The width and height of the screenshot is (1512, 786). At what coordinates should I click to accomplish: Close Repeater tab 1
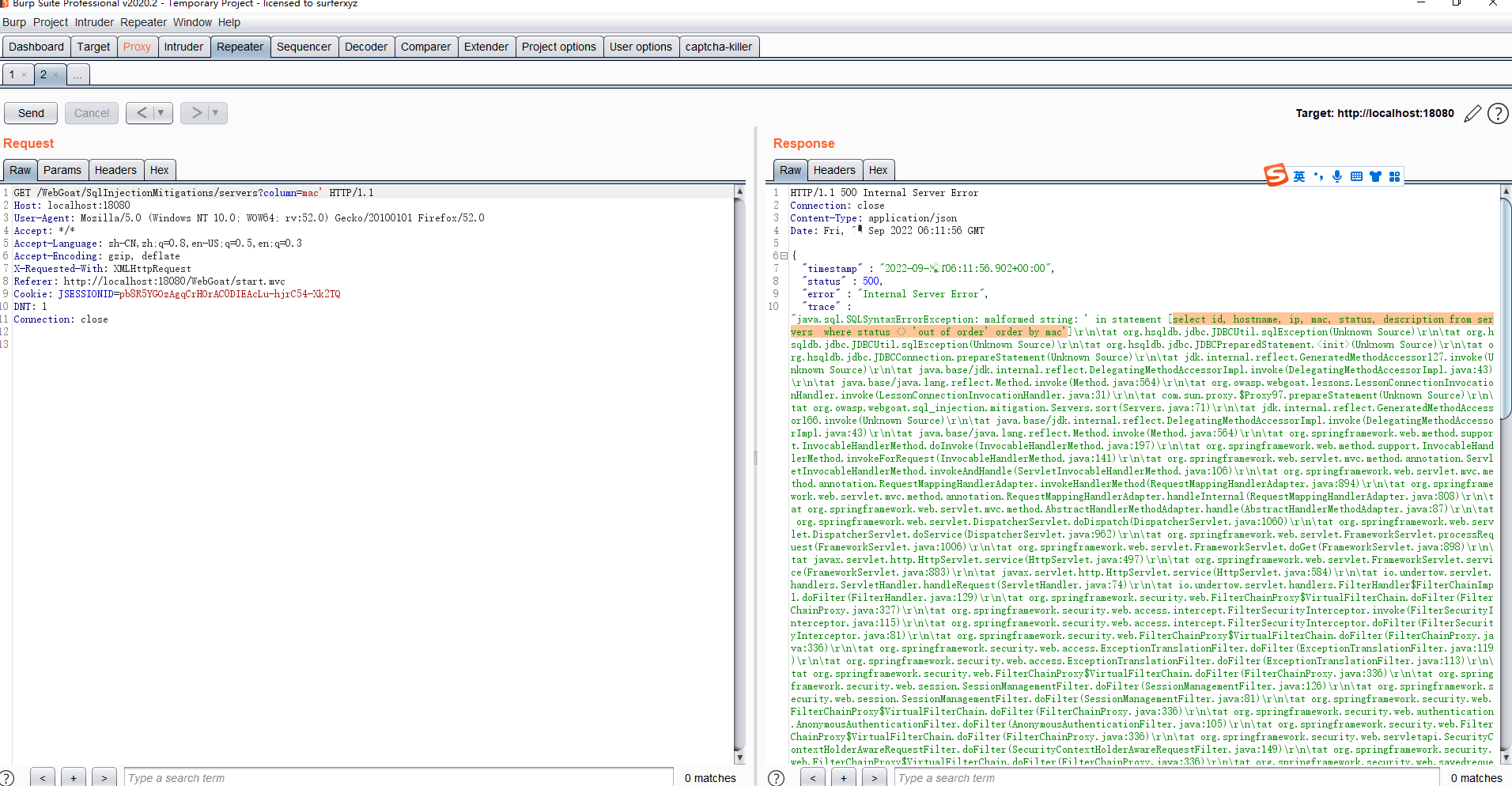pos(25,75)
